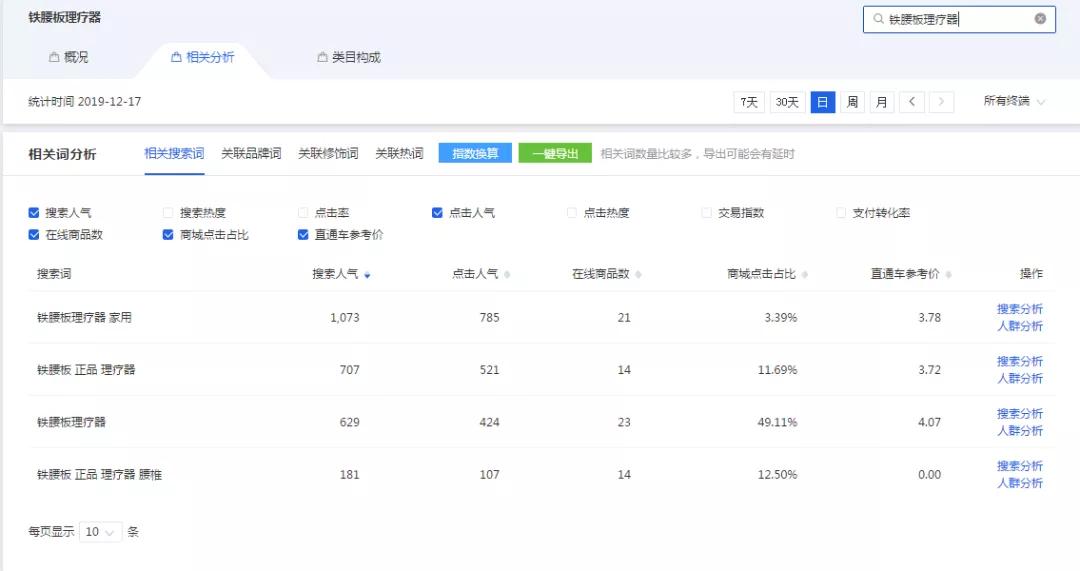This screenshot has height=571, width=1080.
Task: Click the 1,073 search popularity value
Action: point(344,318)
